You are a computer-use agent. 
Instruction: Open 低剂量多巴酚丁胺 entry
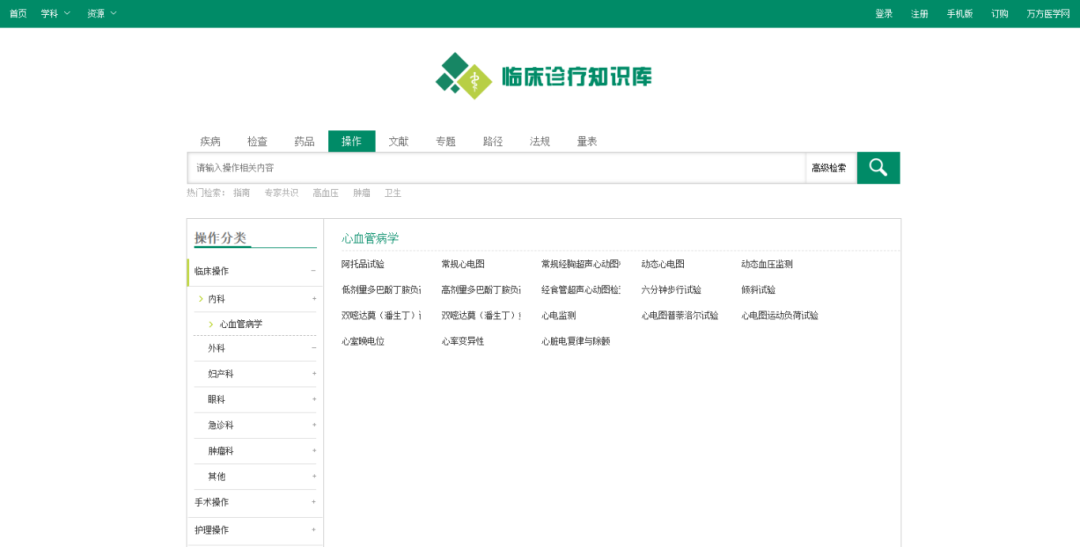coord(381,290)
